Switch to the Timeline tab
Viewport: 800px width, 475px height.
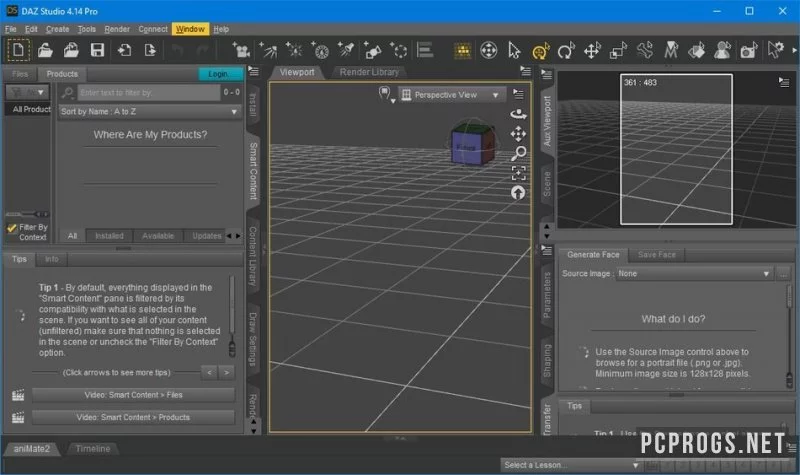click(92, 449)
